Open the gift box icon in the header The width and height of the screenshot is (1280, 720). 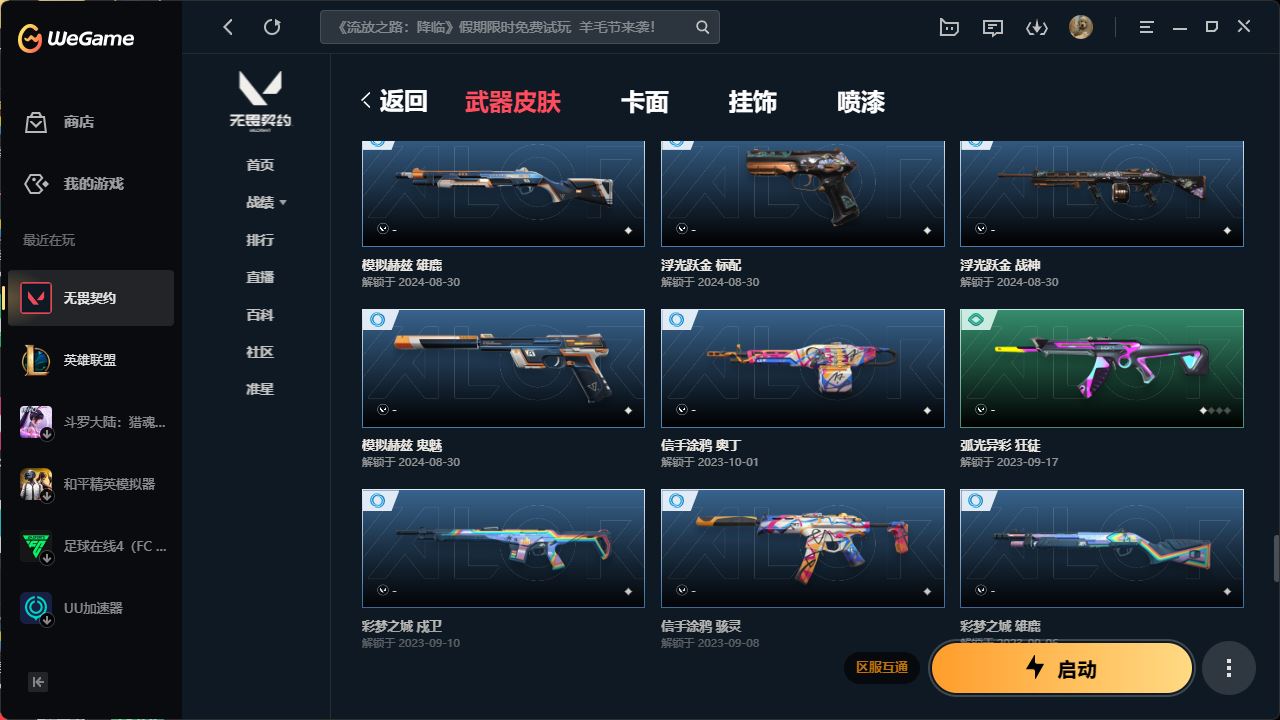coord(949,28)
